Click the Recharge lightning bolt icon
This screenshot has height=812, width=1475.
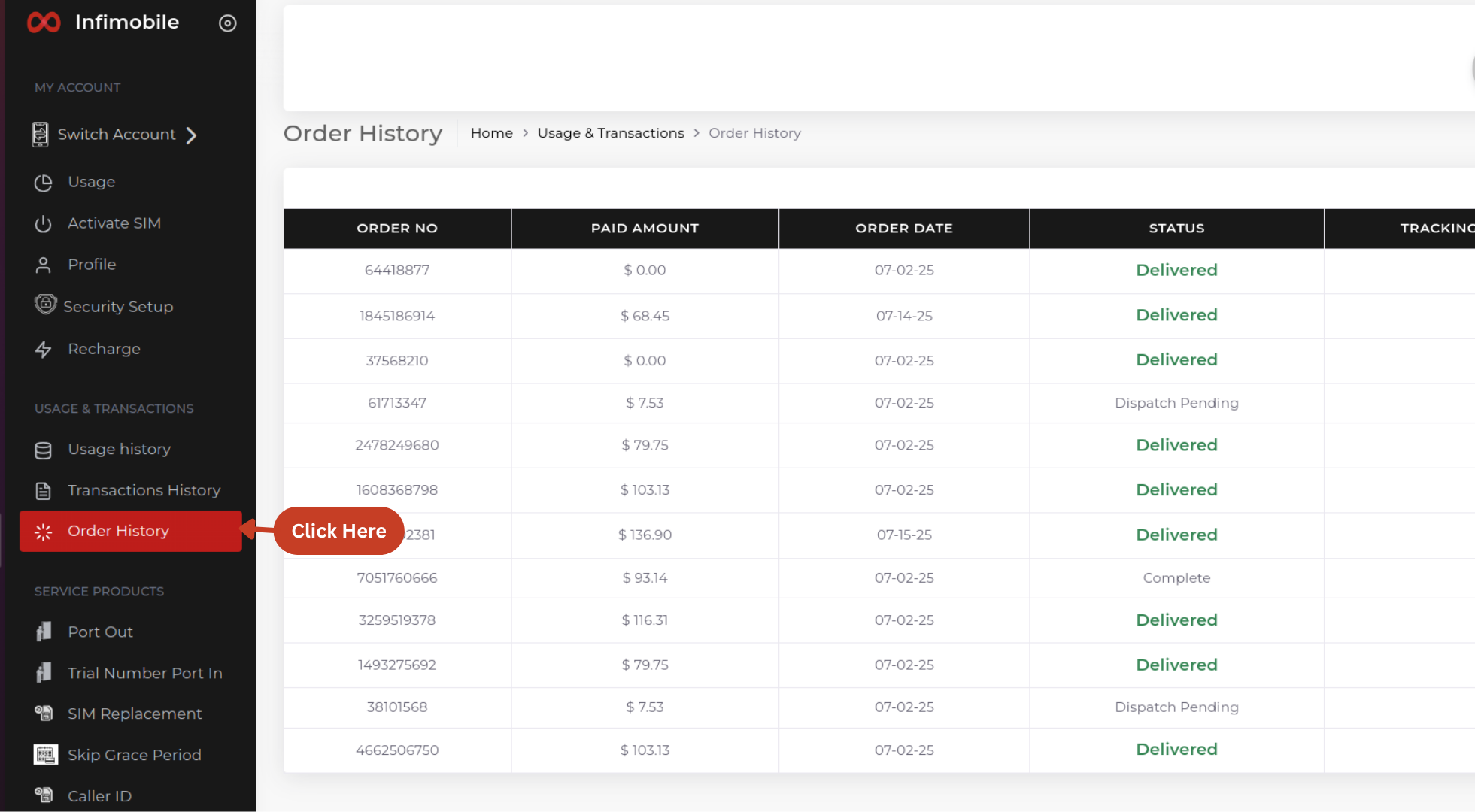(44, 350)
